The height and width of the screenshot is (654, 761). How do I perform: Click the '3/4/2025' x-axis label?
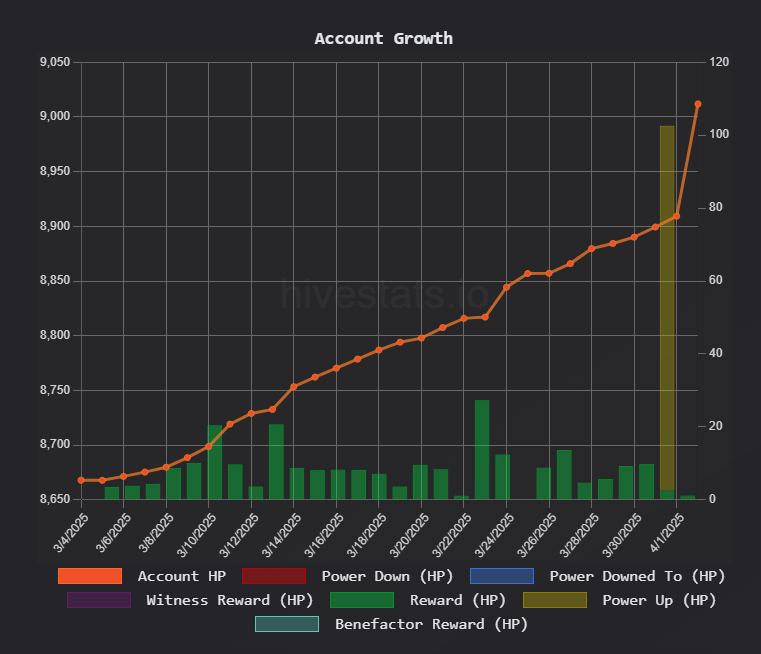[71, 533]
